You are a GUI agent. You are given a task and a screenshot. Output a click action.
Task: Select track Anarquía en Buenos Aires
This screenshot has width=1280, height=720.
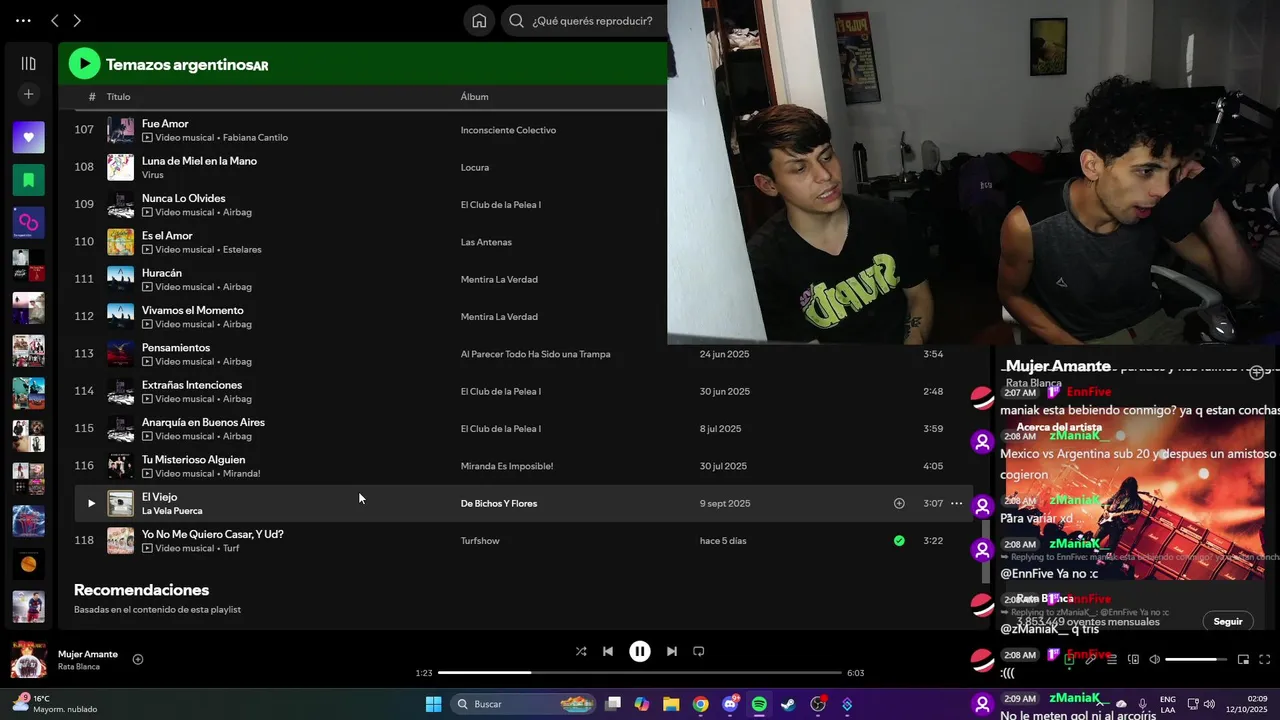pos(203,422)
